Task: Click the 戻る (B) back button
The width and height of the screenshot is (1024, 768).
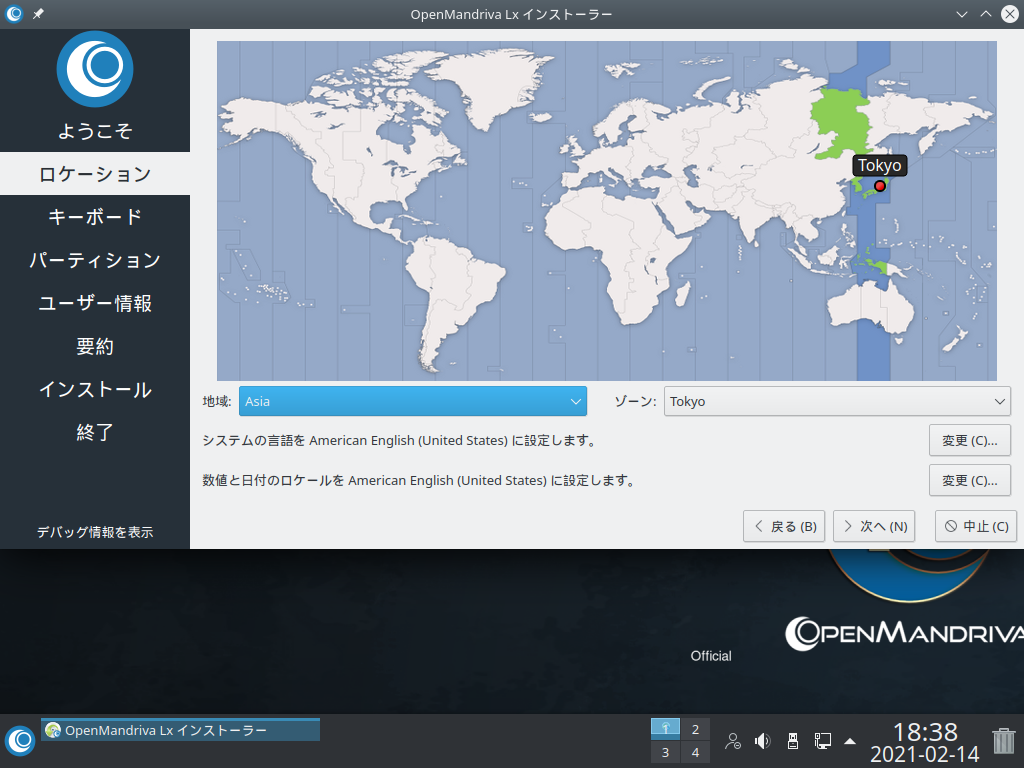Action: [784, 526]
